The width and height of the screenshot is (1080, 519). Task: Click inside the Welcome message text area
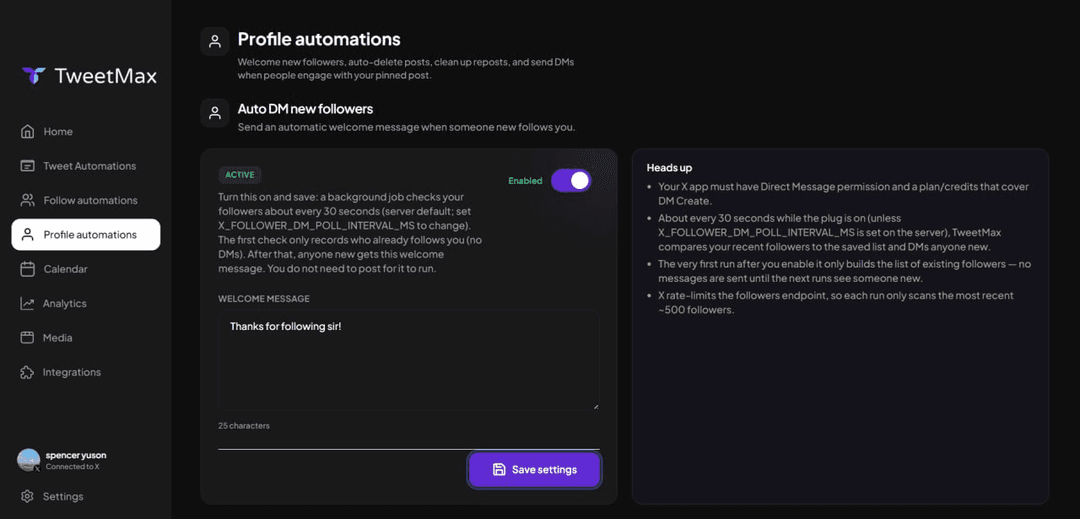[408, 361]
